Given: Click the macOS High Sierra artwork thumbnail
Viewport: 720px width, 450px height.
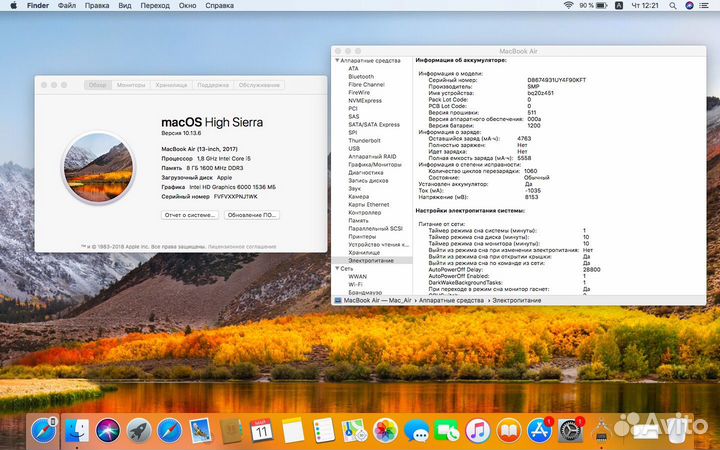Looking at the screenshot, I should coord(98,168).
